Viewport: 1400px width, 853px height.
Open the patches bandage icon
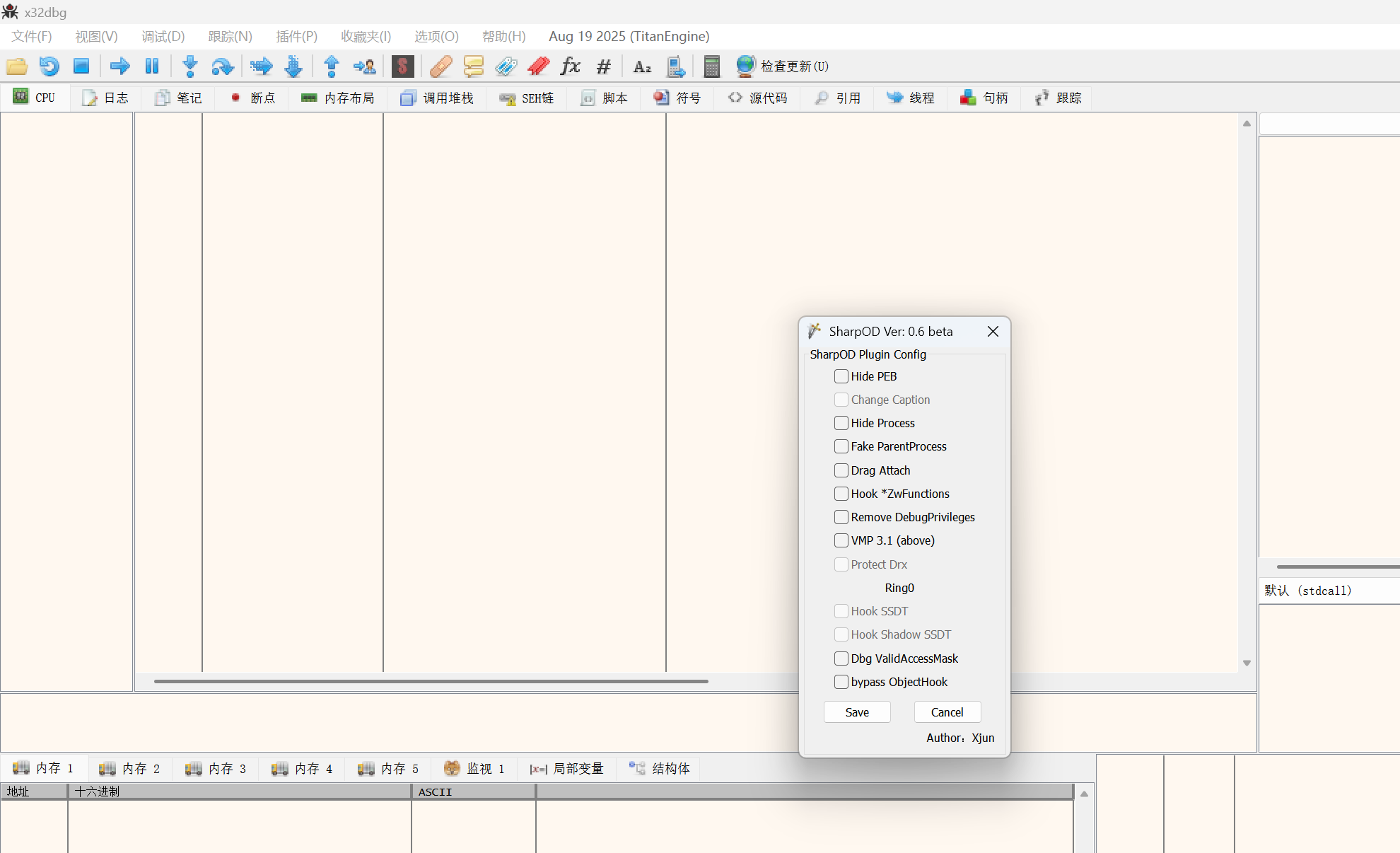coord(441,66)
